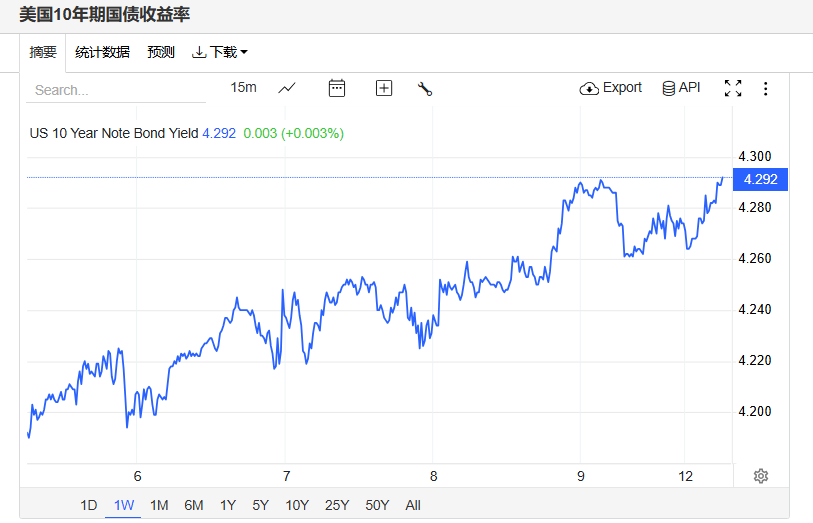Click the 9 date axis label
The width and height of the screenshot is (813, 523).
[580, 476]
